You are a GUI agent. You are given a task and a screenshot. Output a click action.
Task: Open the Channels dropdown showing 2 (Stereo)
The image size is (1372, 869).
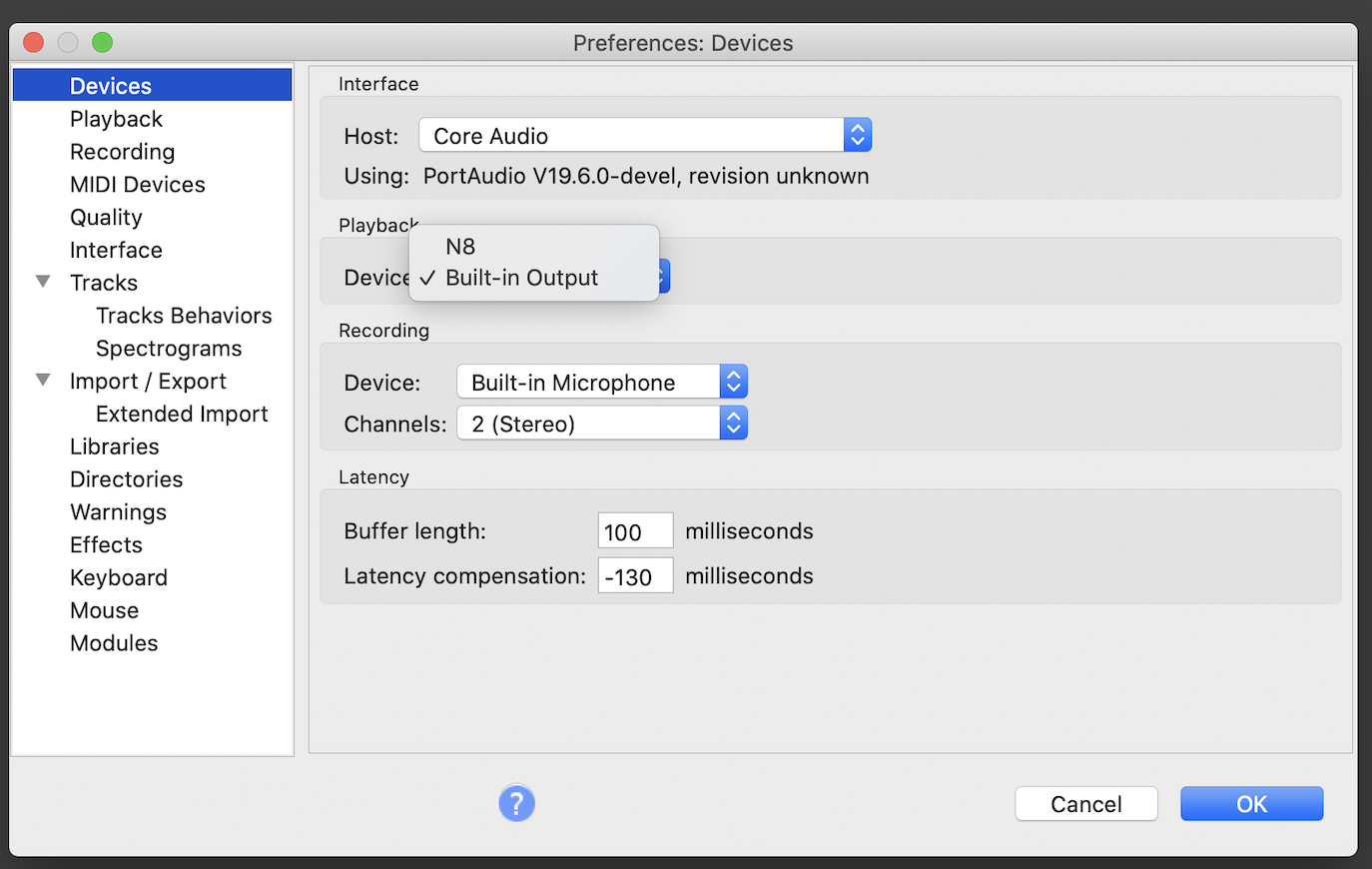602,424
